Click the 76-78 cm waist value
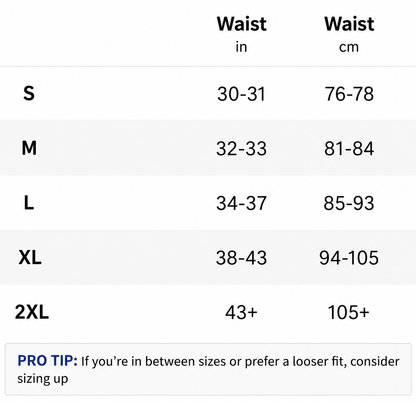The height and width of the screenshot is (401, 416). pos(349,94)
